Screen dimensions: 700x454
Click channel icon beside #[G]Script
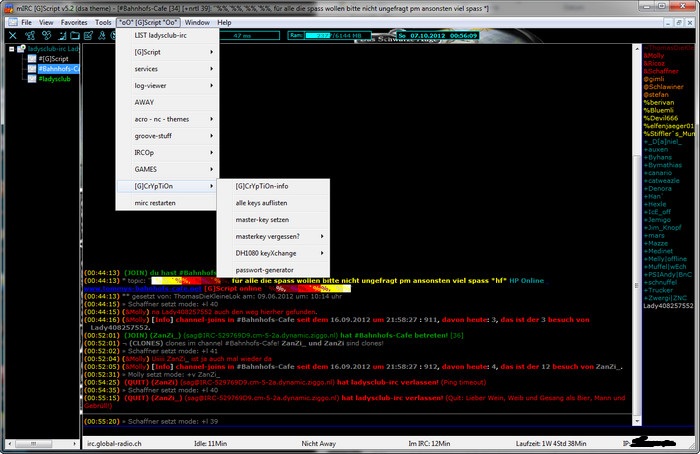32,58
